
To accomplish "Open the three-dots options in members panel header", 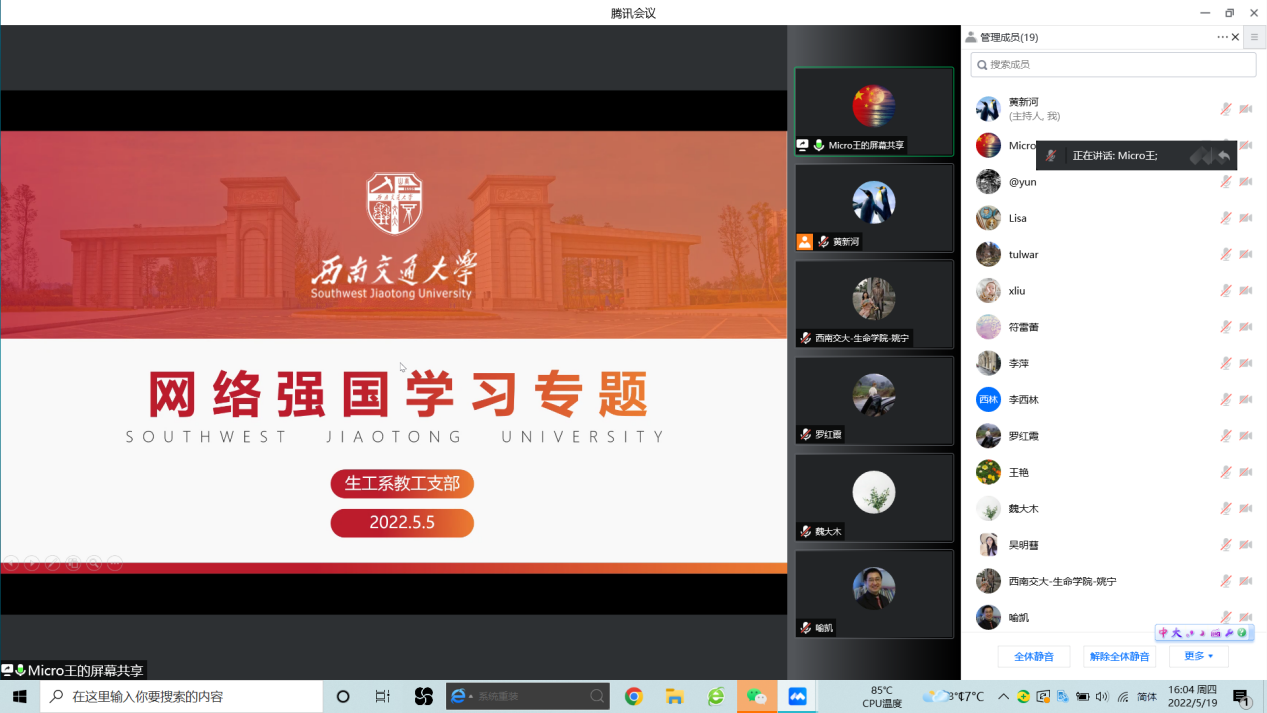I will 1222,37.
